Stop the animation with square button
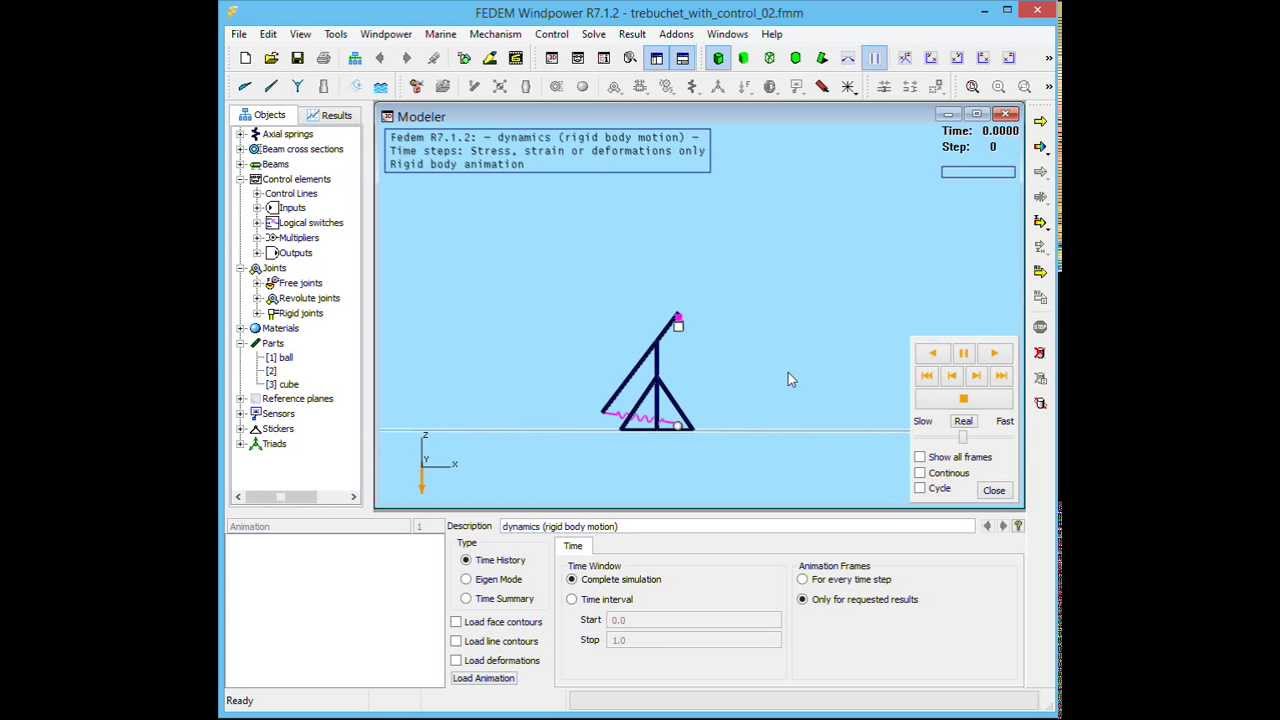This screenshot has width=1280, height=720. (963, 398)
